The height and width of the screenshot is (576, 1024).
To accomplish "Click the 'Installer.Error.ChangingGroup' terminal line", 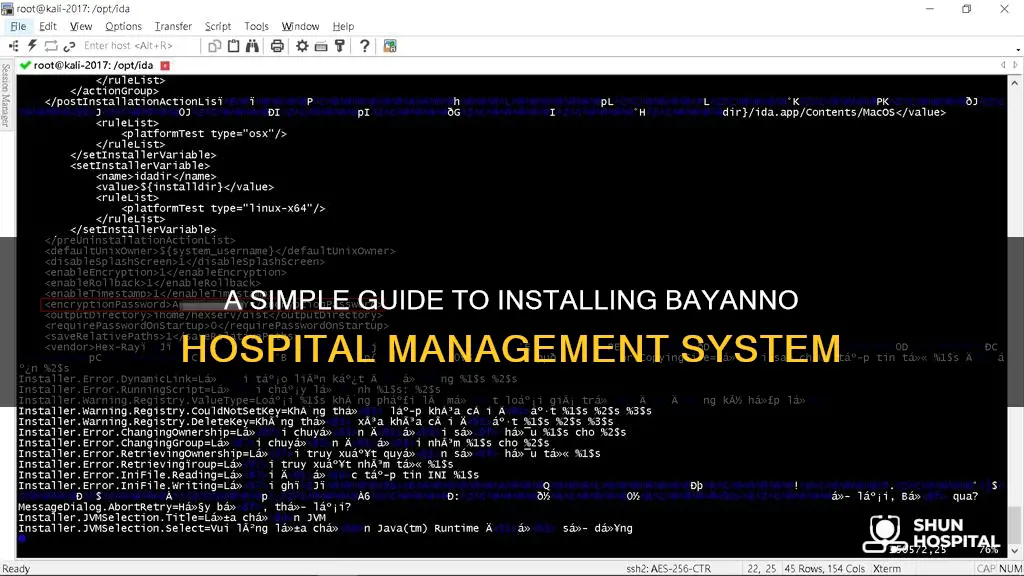I will (x=283, y=443).
